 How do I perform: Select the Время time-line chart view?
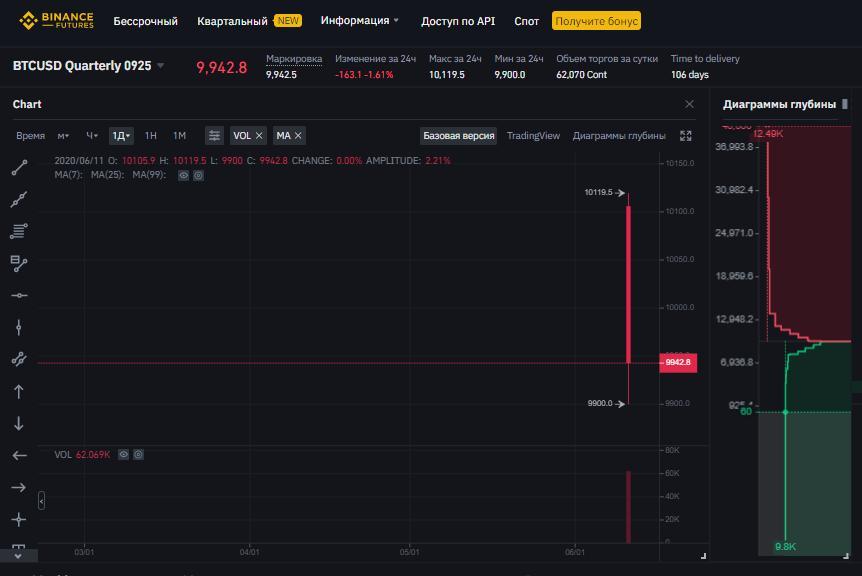(x=30, y=136)
